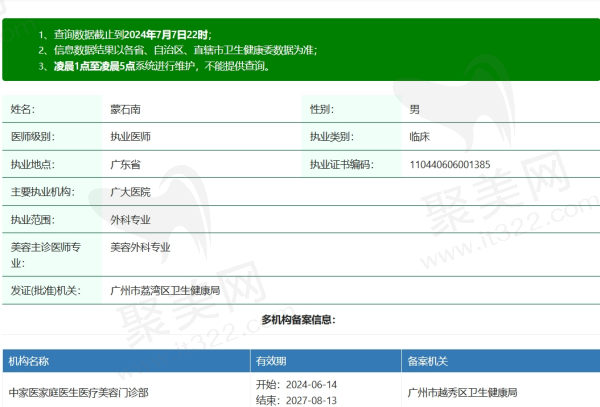Click the 有效期 column header
This screenshot has width=600, height=407.
pyautogui.click(x=271, y=361)
